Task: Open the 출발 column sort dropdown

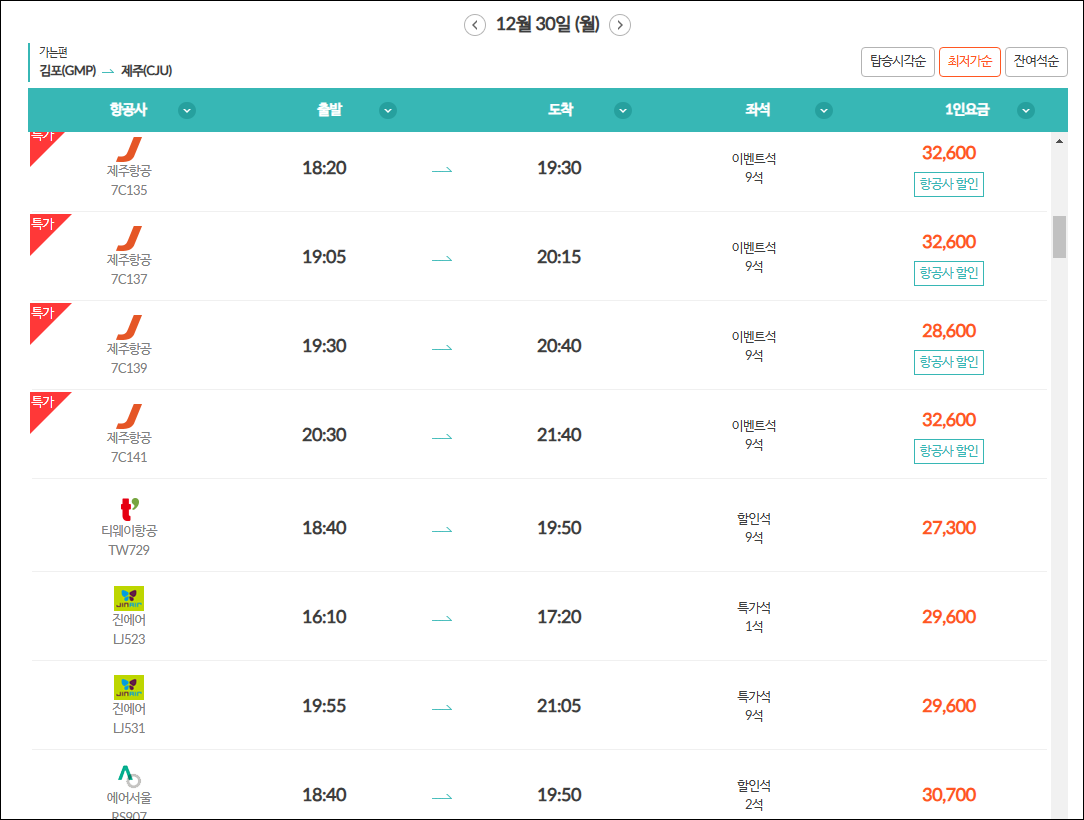Action: [388, 111]
